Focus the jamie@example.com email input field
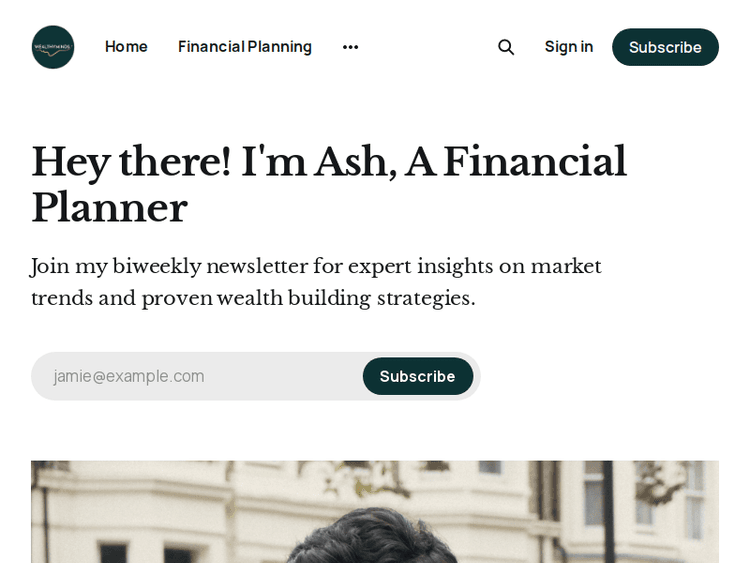 (180, 376)
